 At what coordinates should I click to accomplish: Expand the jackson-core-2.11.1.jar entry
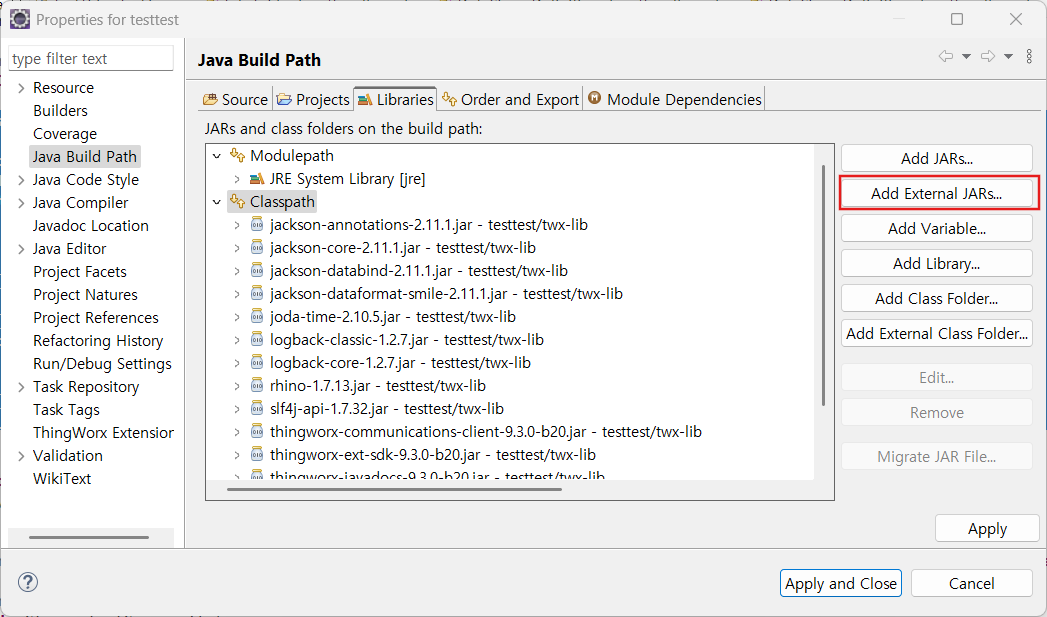point(237,248)
